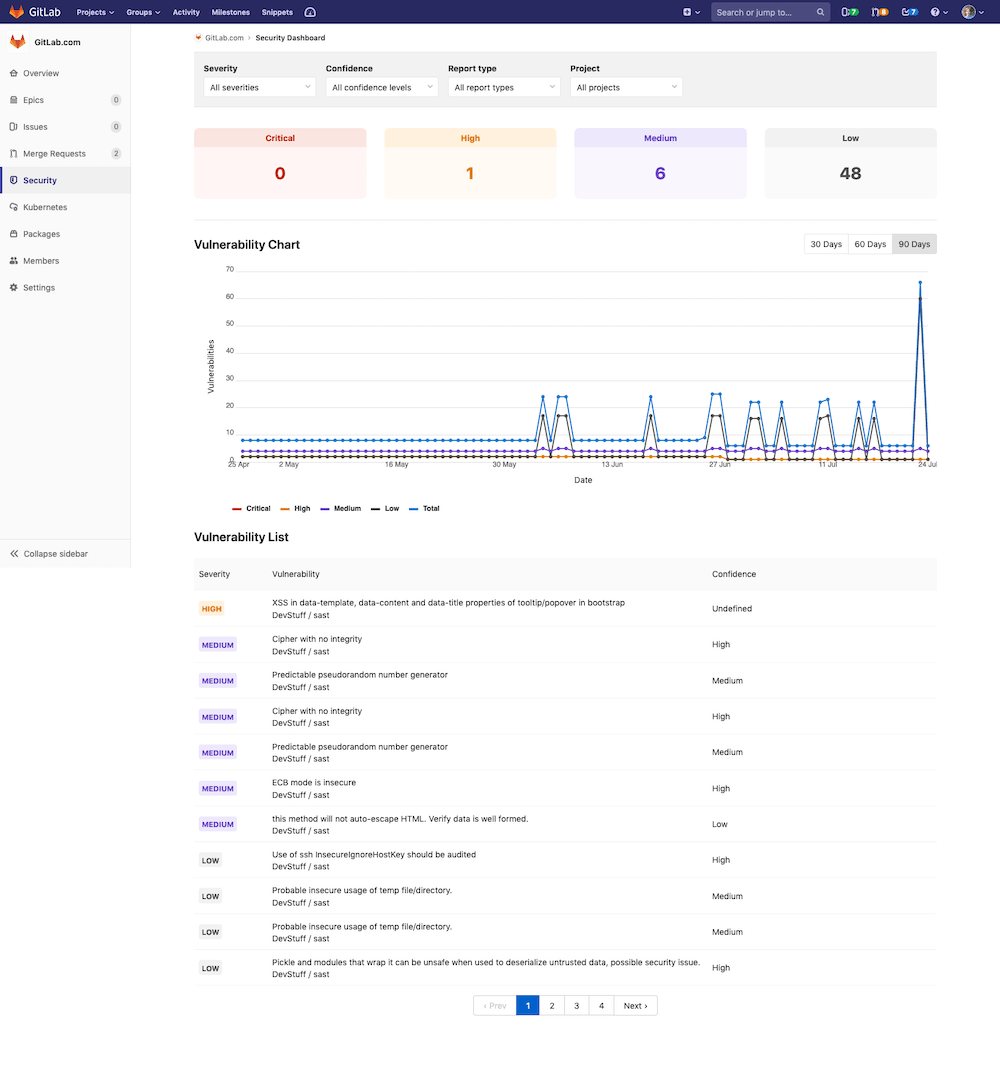The width and height of the screenshot is (1000, 1085).
Task: Click the Search or jump to field
Action: pos(766,12)
